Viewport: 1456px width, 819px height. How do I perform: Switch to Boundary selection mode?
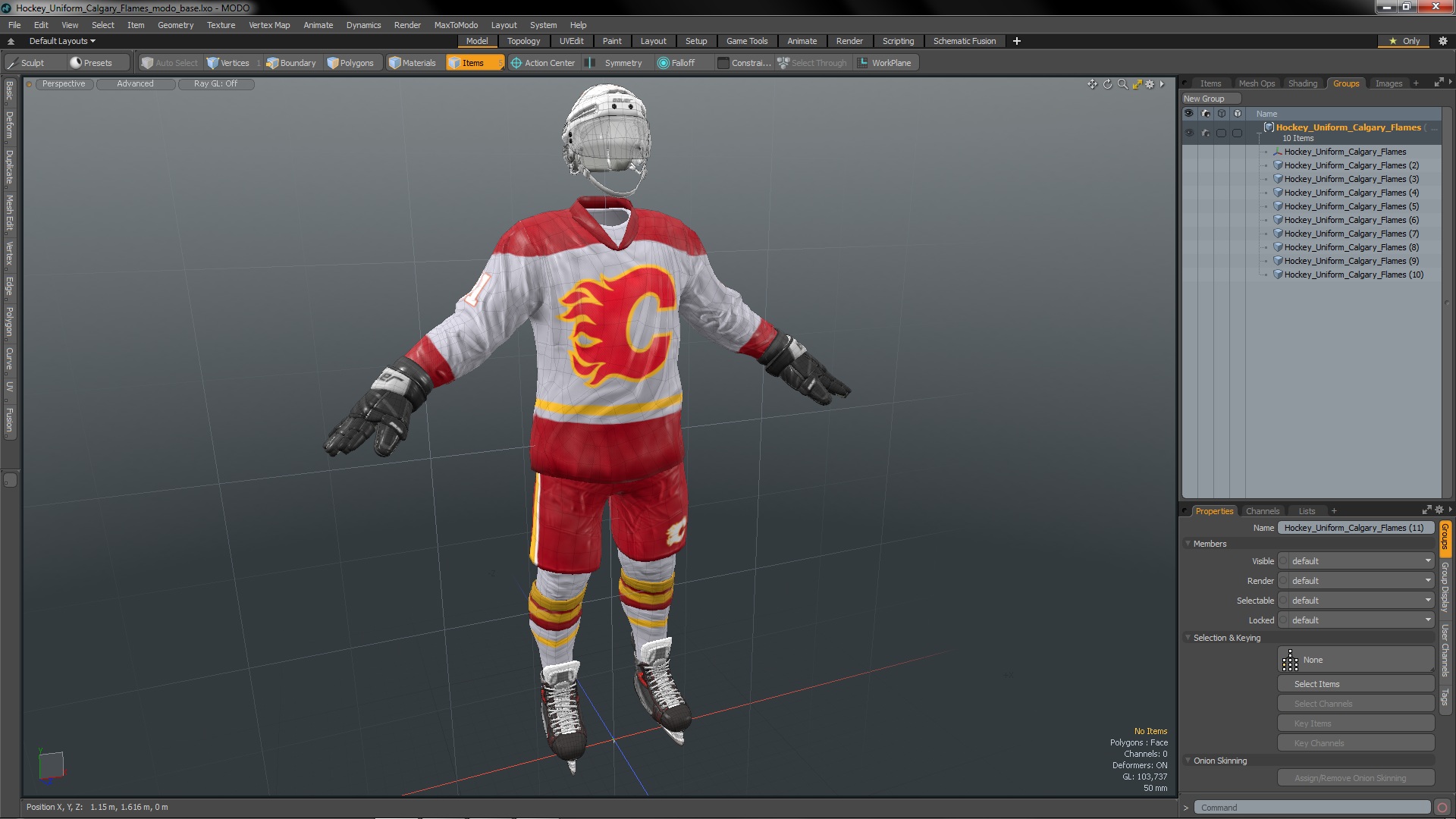291,63
